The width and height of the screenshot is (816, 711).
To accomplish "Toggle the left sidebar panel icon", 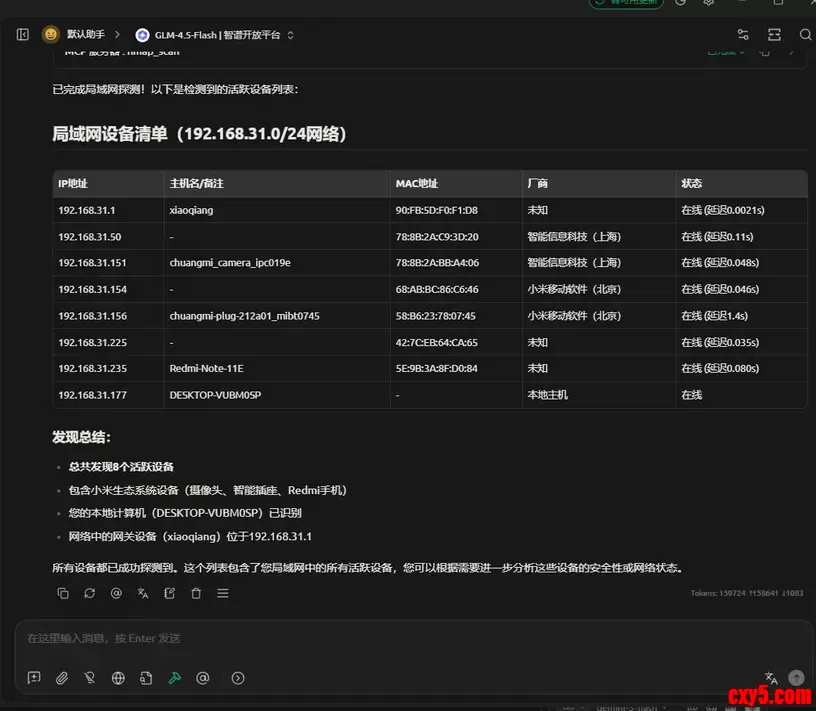I will [x=22, y=35].
